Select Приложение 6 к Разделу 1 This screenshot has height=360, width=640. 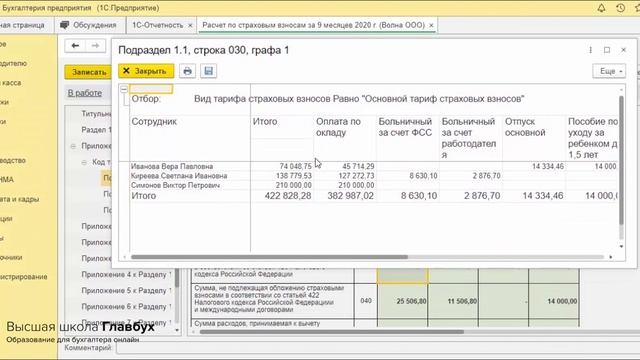coord(126,307)
